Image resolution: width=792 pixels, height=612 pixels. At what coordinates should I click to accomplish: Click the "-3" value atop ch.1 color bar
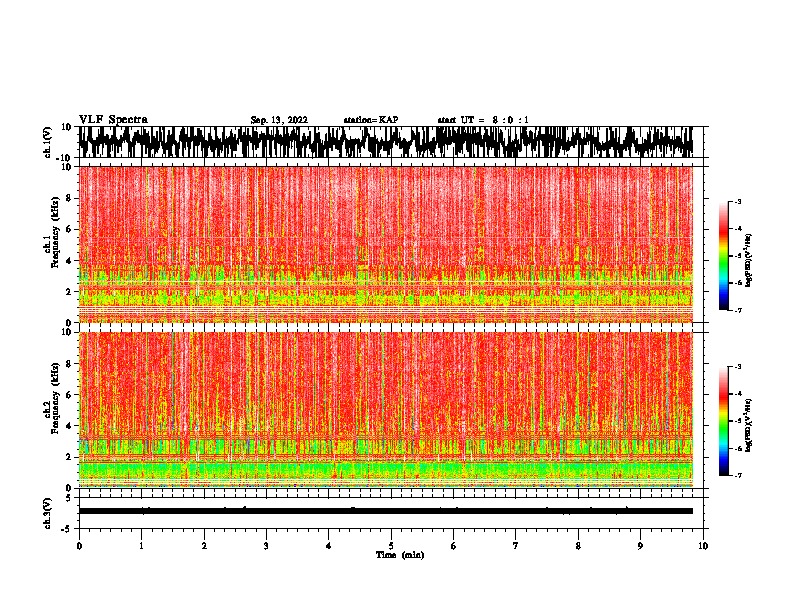[x=737, y=202]
